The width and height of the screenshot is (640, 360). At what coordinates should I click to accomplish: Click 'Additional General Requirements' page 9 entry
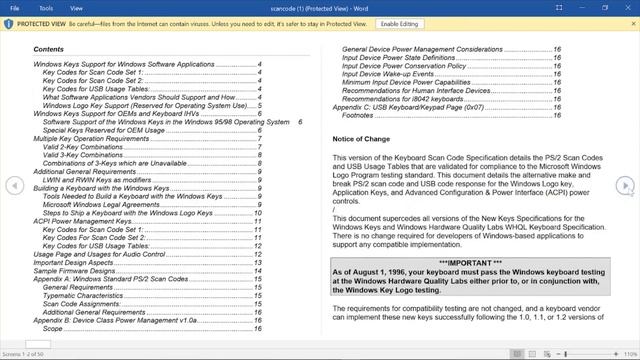pos(147,171)
